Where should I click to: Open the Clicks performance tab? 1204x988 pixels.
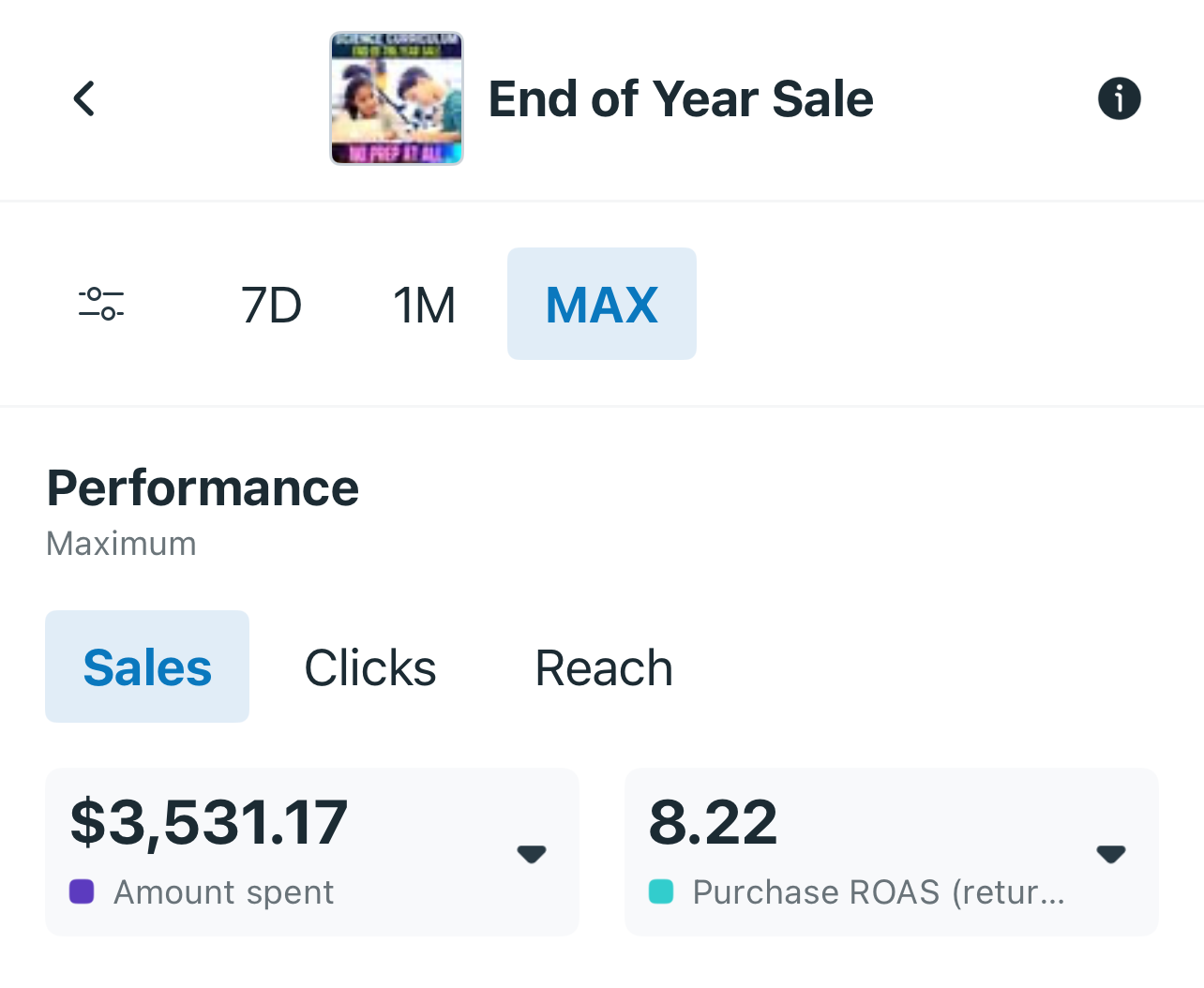(x=370, y=667)
